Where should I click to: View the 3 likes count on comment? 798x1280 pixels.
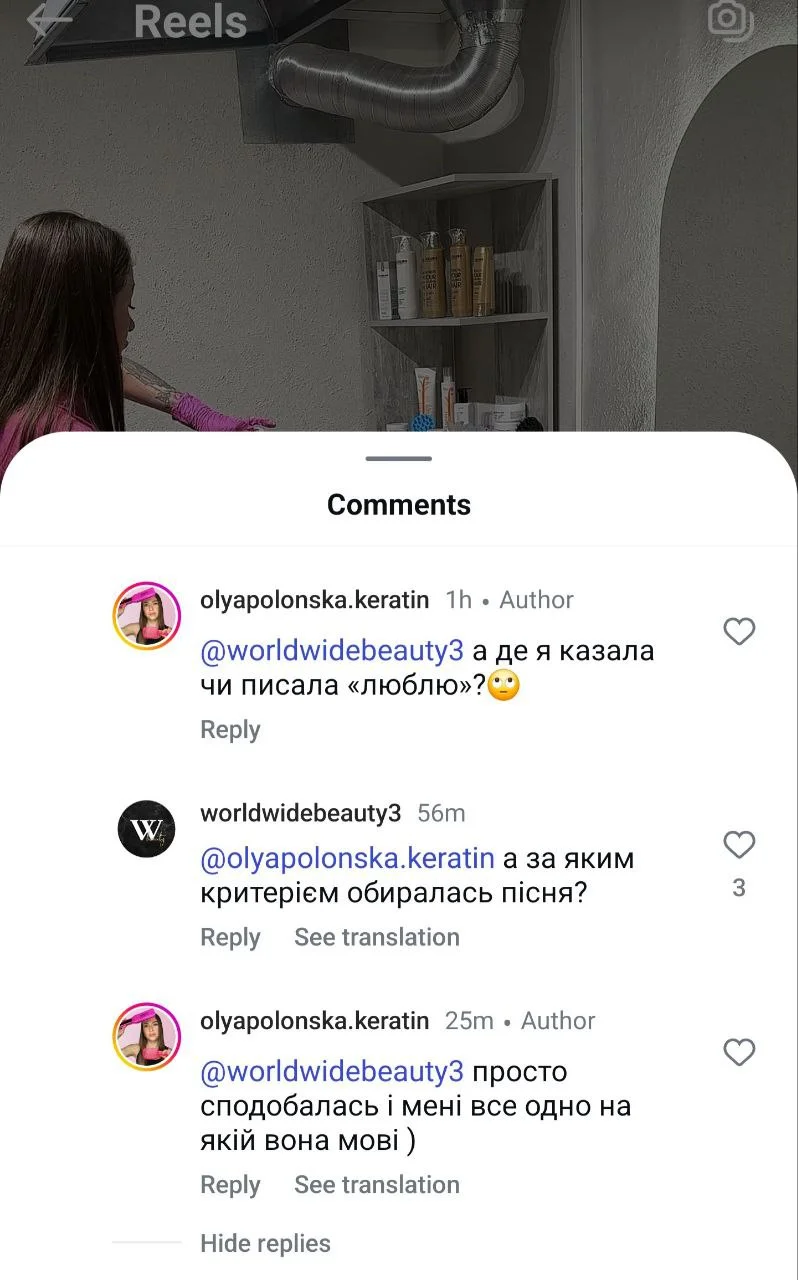coord(739,888)
